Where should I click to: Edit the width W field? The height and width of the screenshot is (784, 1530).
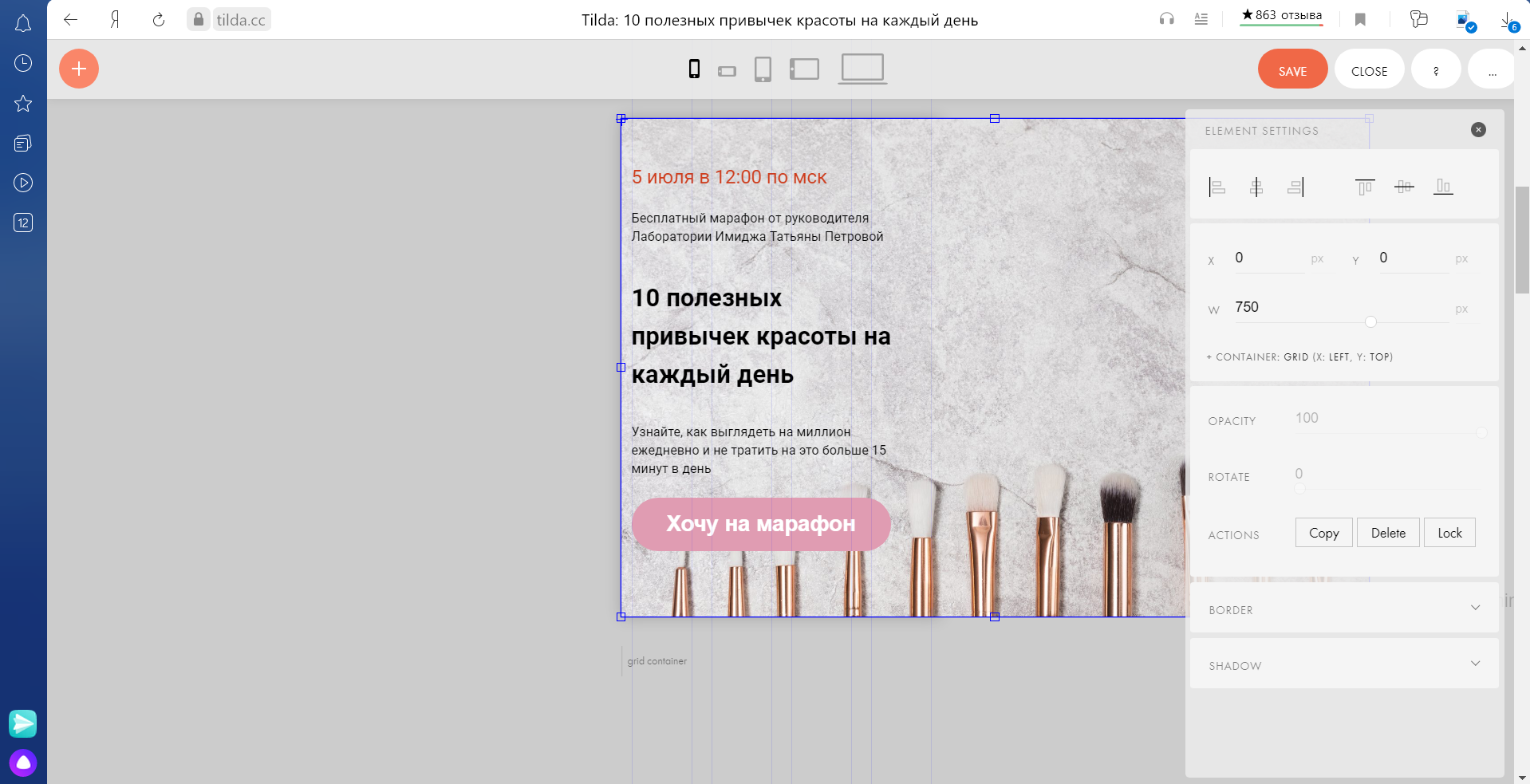1340,307
